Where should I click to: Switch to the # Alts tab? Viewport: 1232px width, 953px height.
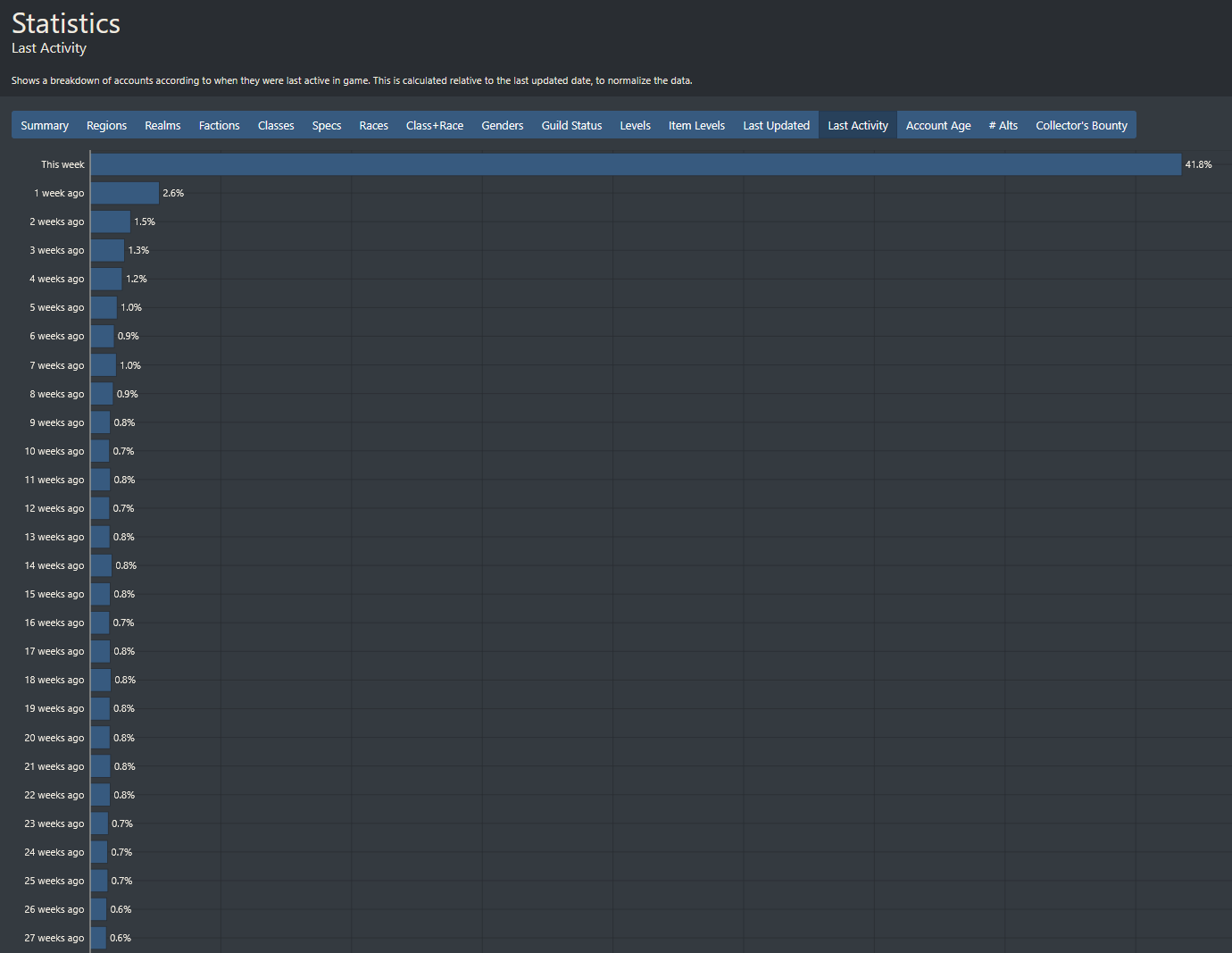[1003, 125]
